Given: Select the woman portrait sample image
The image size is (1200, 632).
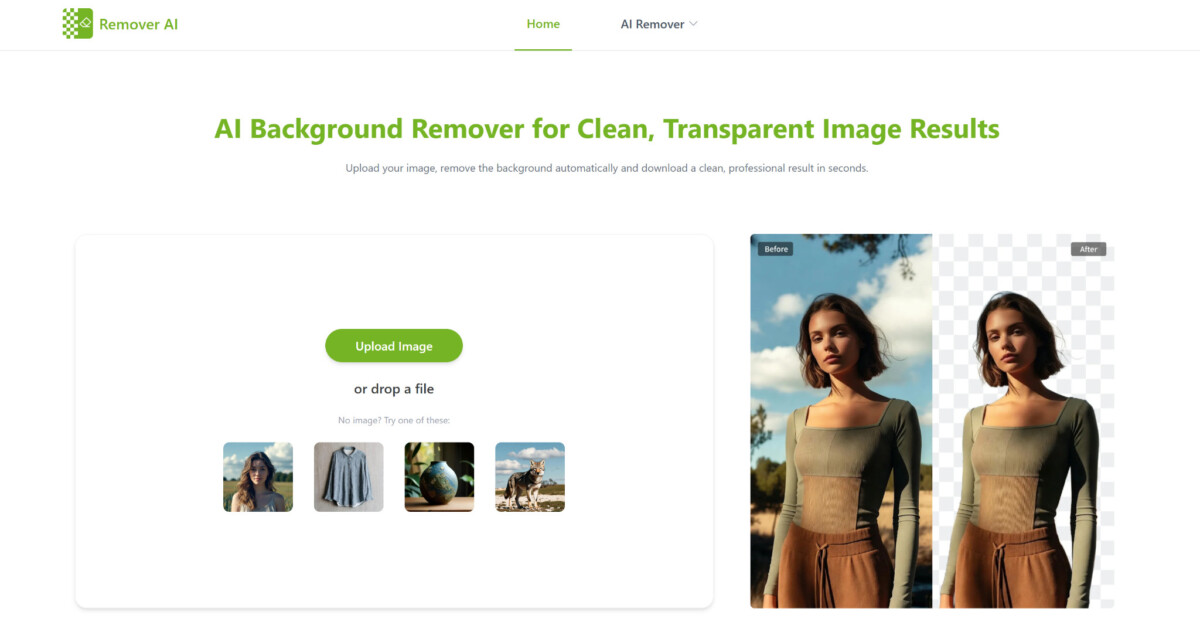Looking at the screenshot, I should [x=258, y=477].
